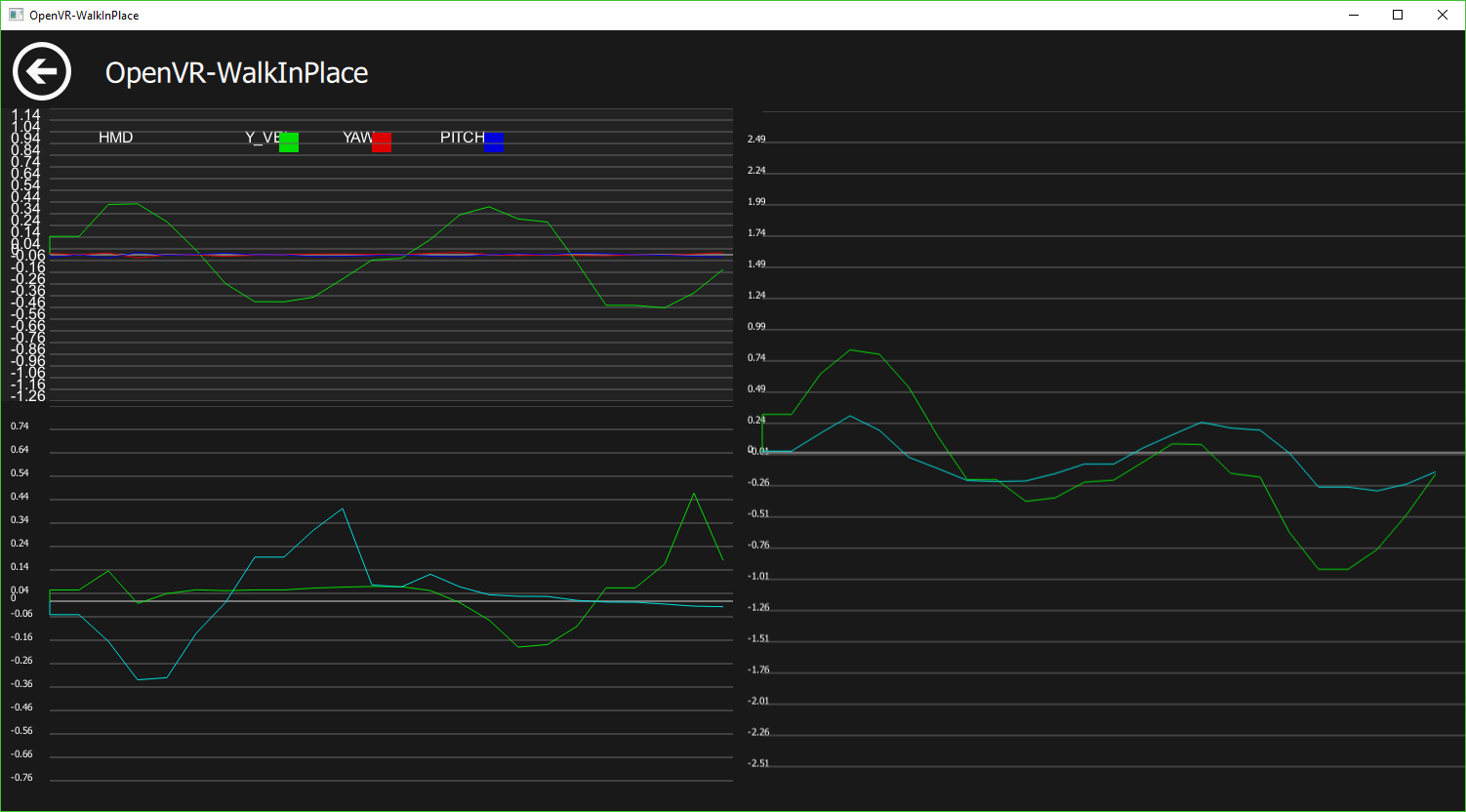Click the -1.51 axis value
The width and height of the screenshot is (1466, 812).
point(758,639)
